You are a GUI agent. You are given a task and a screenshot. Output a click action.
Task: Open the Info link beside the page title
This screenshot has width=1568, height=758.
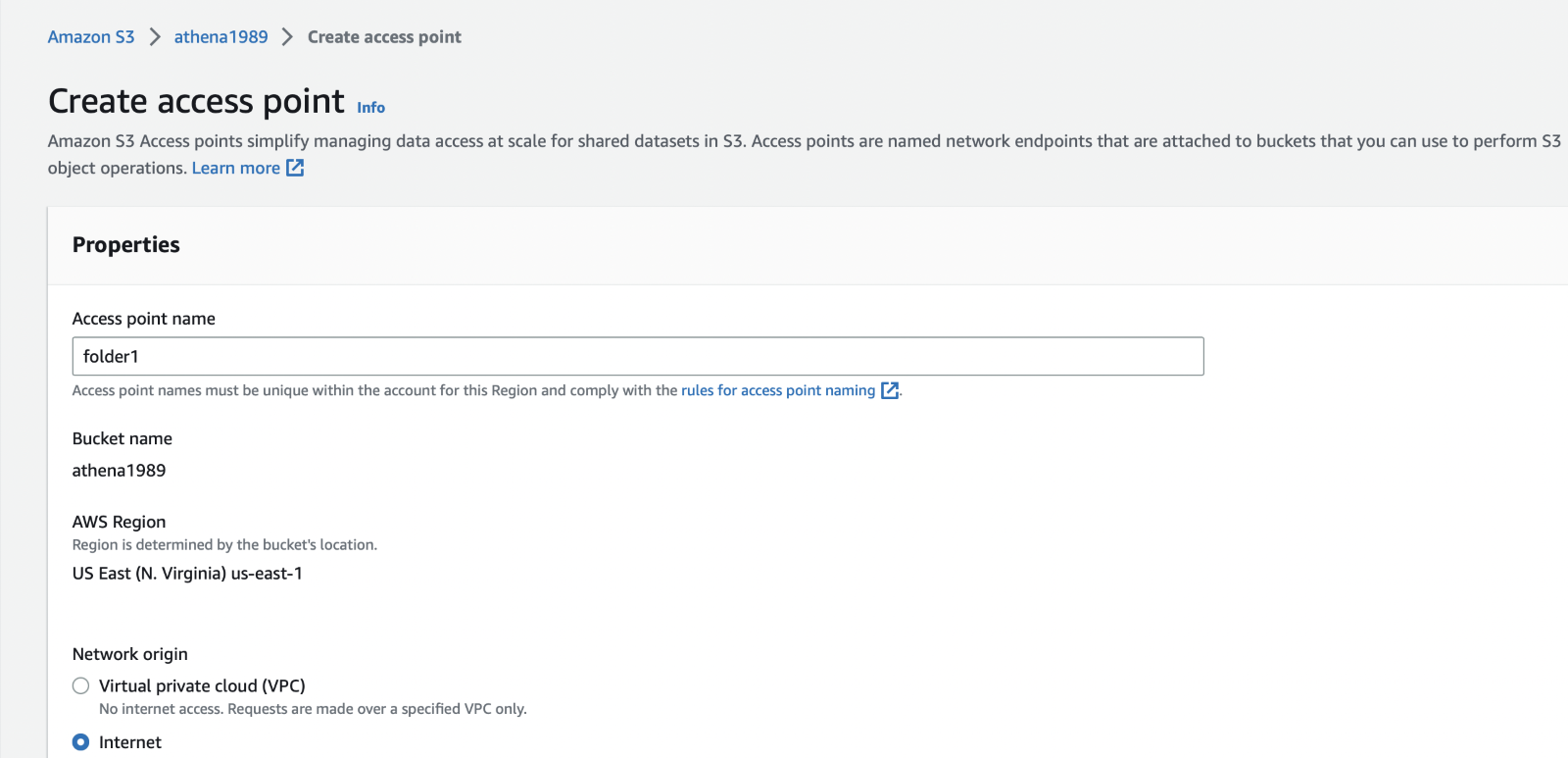[370, 108]
